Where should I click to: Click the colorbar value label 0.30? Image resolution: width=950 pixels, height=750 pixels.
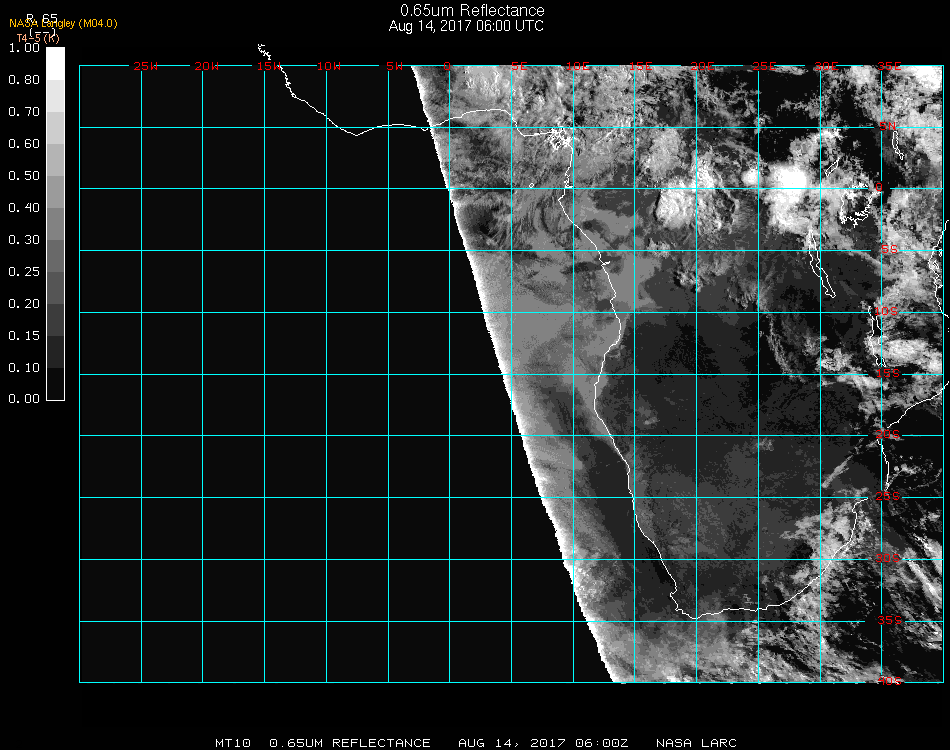click(24, 241)
